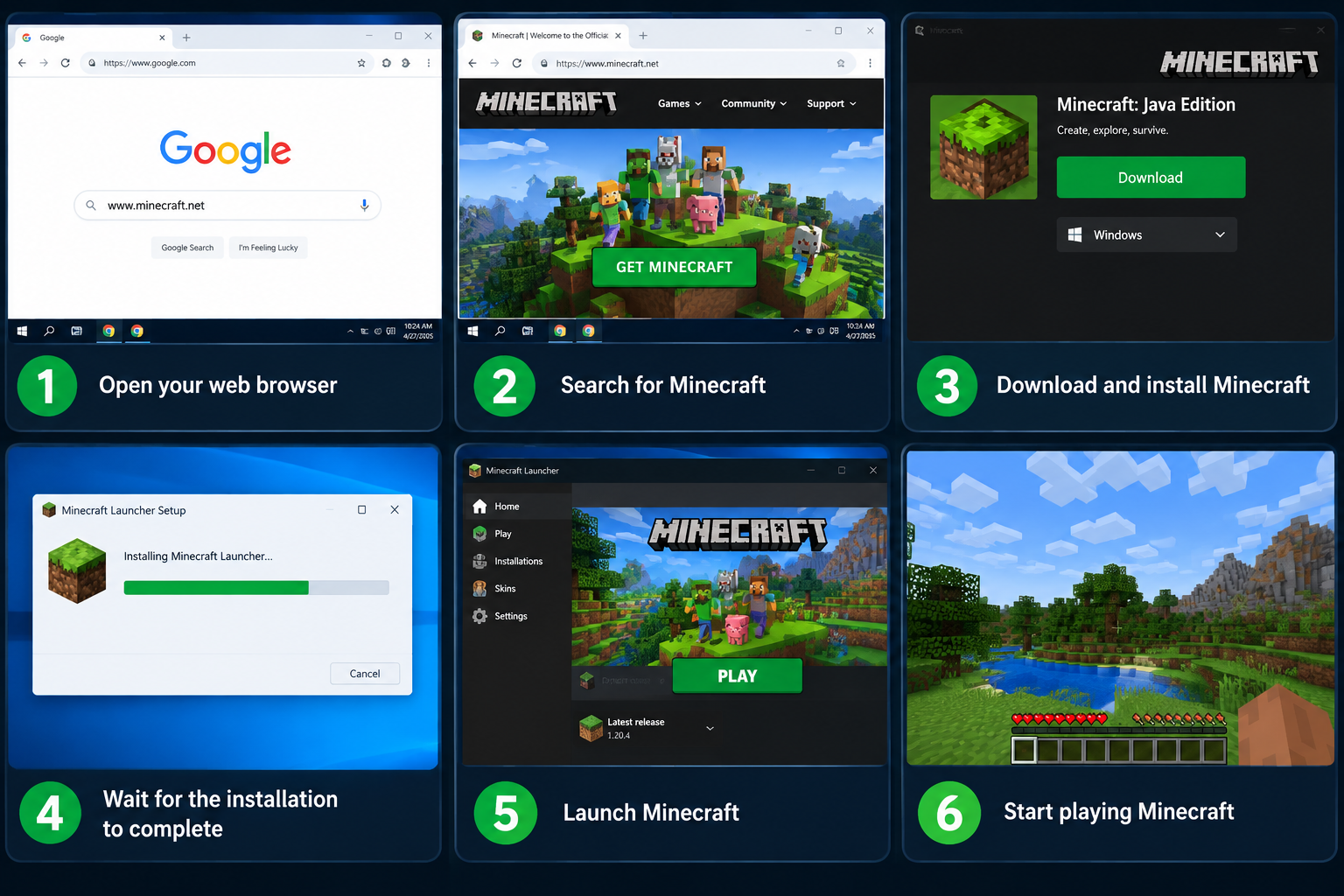Screen dimensions: 1344x896
Task: Click I'm Feeling Lucky
Action: click(269, 248)
